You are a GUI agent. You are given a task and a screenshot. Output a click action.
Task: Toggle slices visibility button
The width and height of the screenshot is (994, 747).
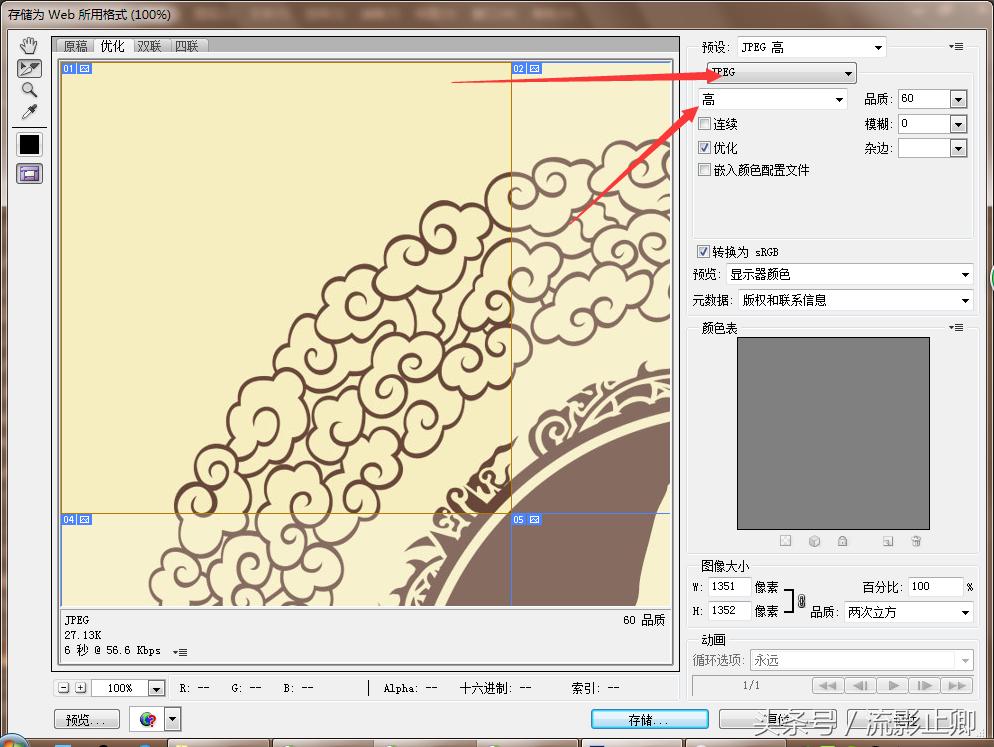(29, 173)
